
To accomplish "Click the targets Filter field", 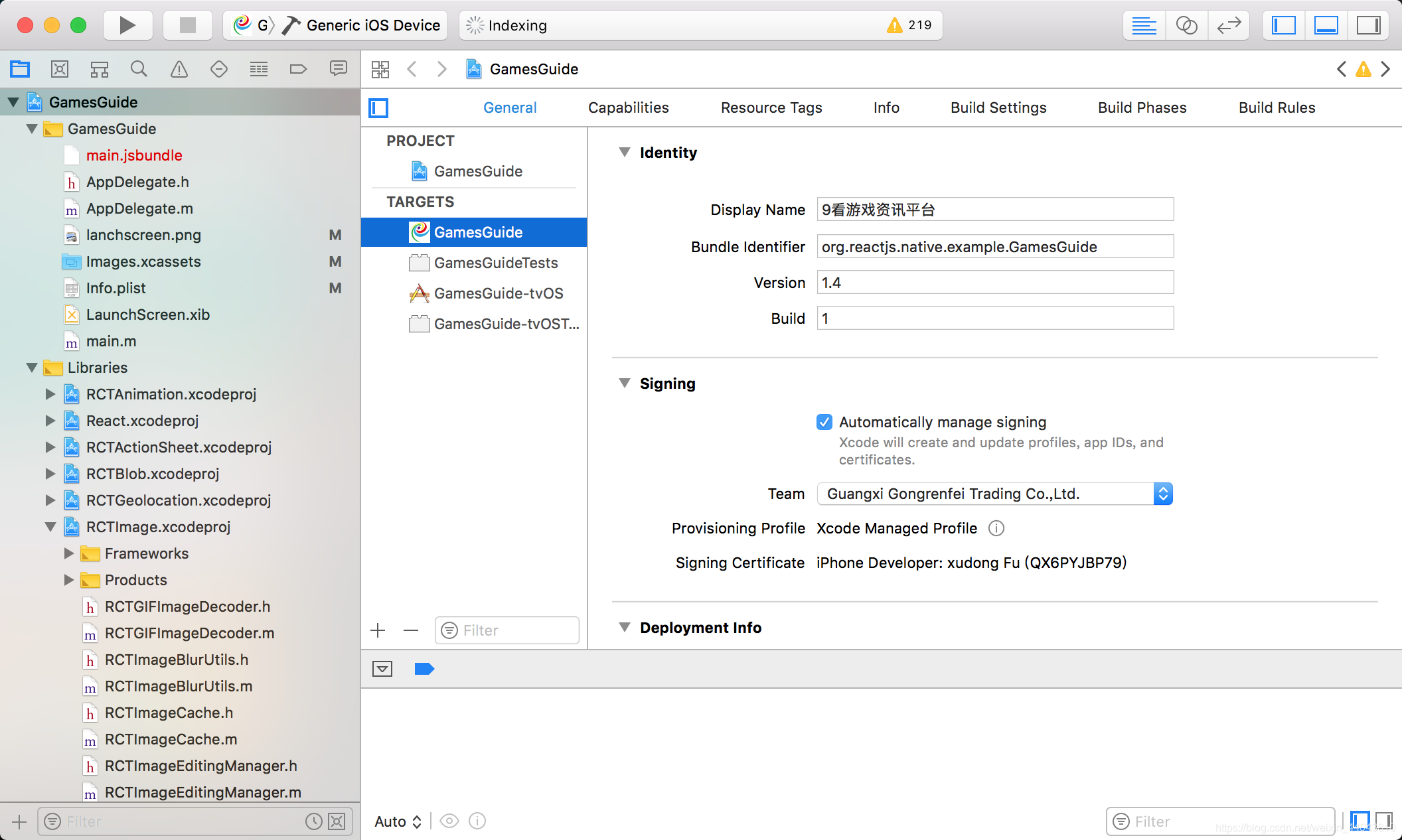I will pyautogui.click(x=507, y=630).
